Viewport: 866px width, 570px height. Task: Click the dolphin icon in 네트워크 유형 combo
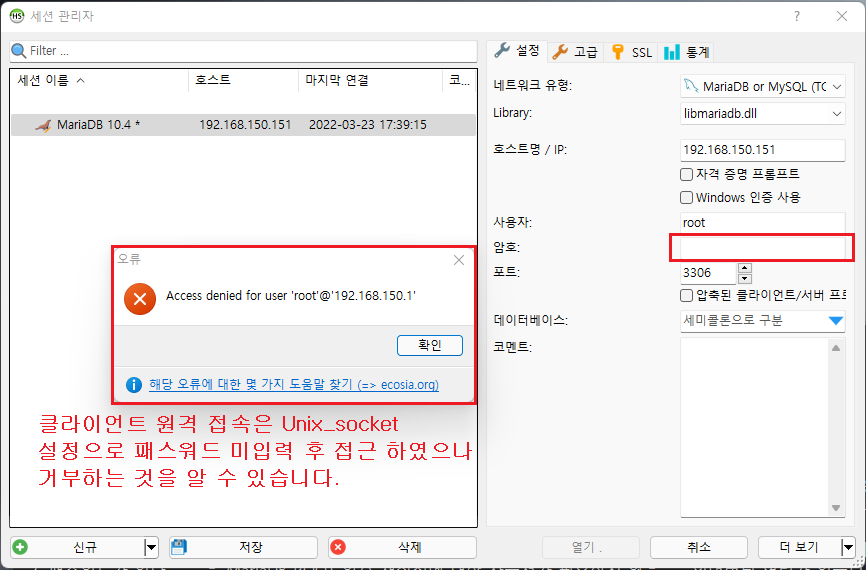click(691, 86)
